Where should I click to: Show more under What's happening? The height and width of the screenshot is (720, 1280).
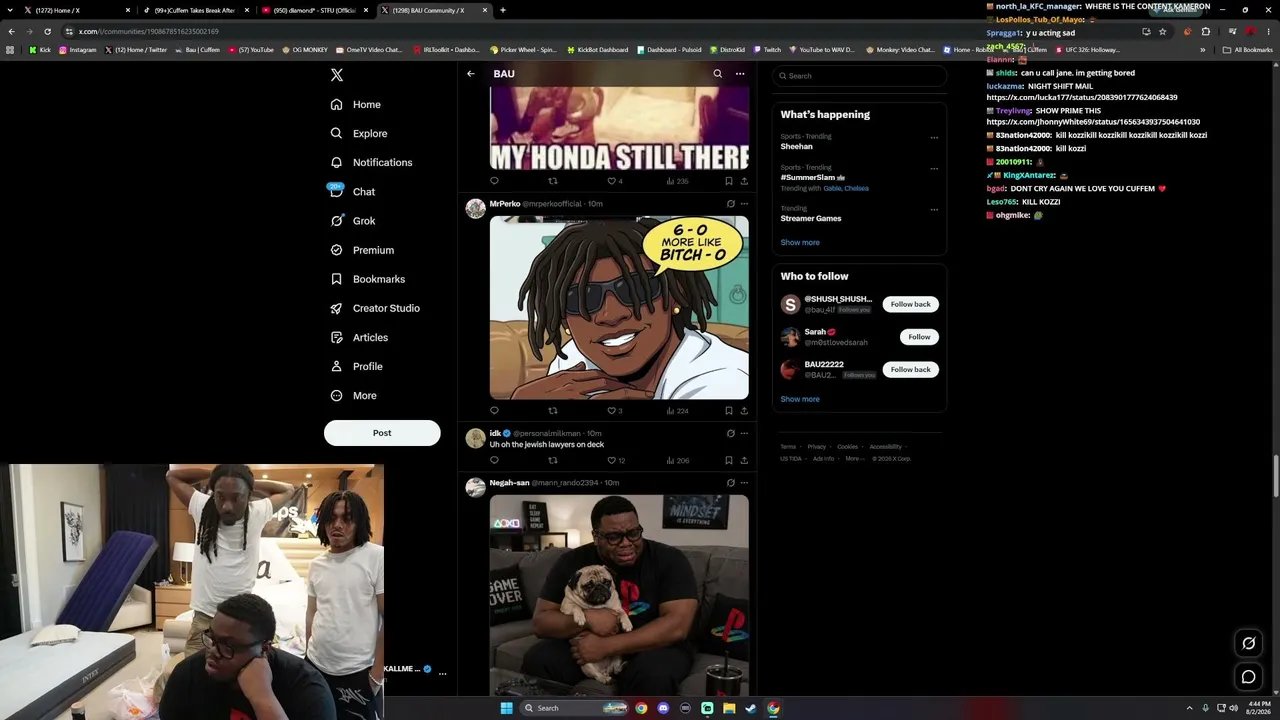[800, 242]
